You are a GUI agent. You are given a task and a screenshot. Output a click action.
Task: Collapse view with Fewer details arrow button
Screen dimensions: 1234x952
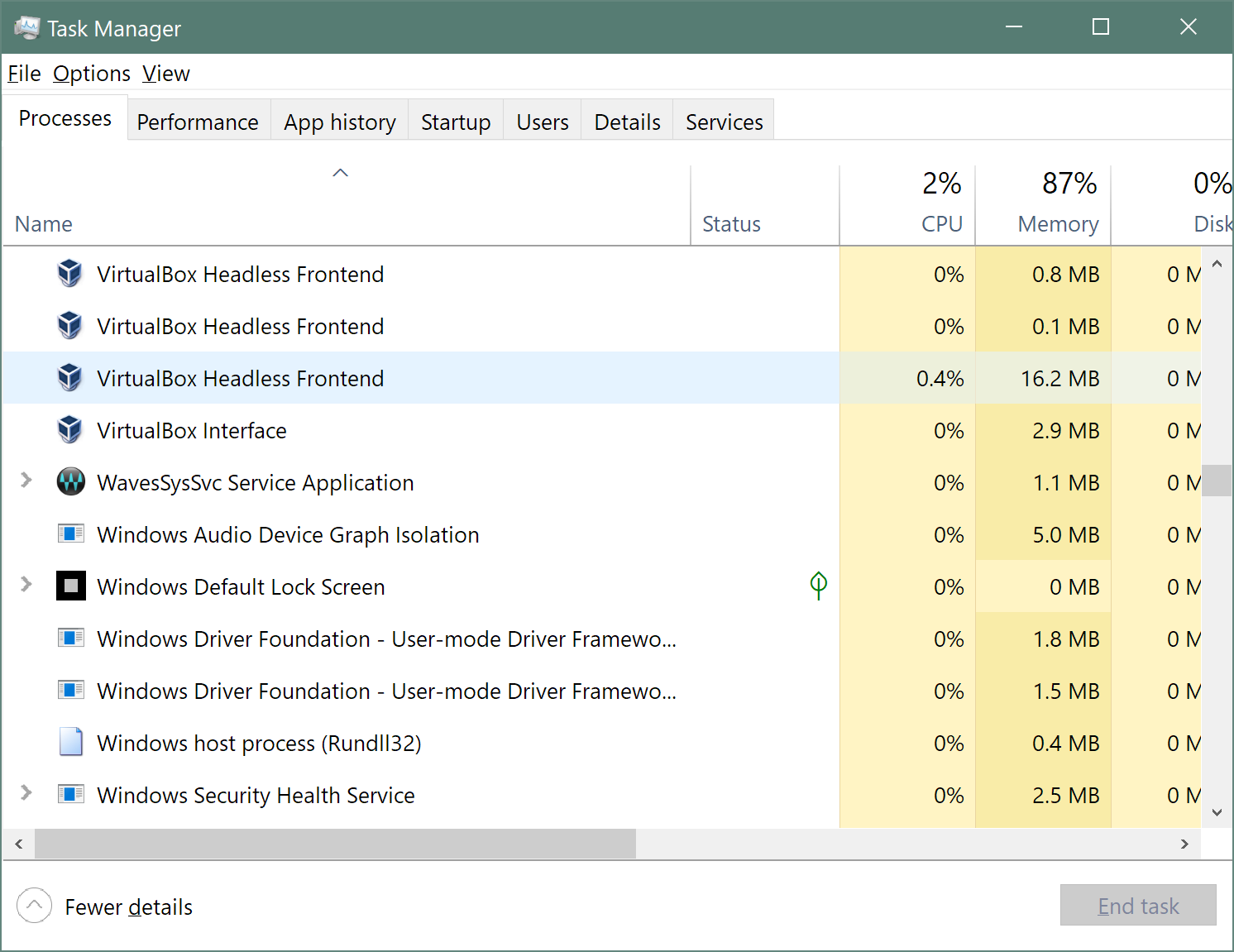tap(34, 906)
